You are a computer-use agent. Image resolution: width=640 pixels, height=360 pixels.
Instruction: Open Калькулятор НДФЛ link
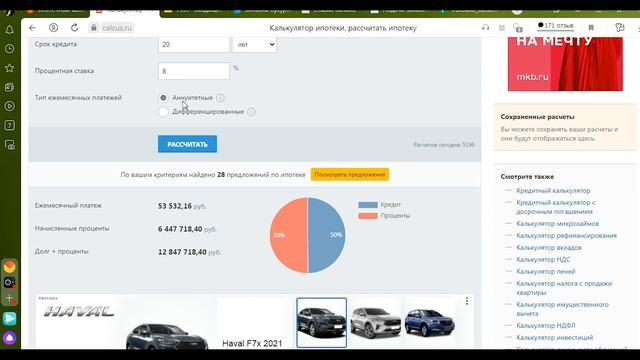pyautogui.click(x=546, y=326)
